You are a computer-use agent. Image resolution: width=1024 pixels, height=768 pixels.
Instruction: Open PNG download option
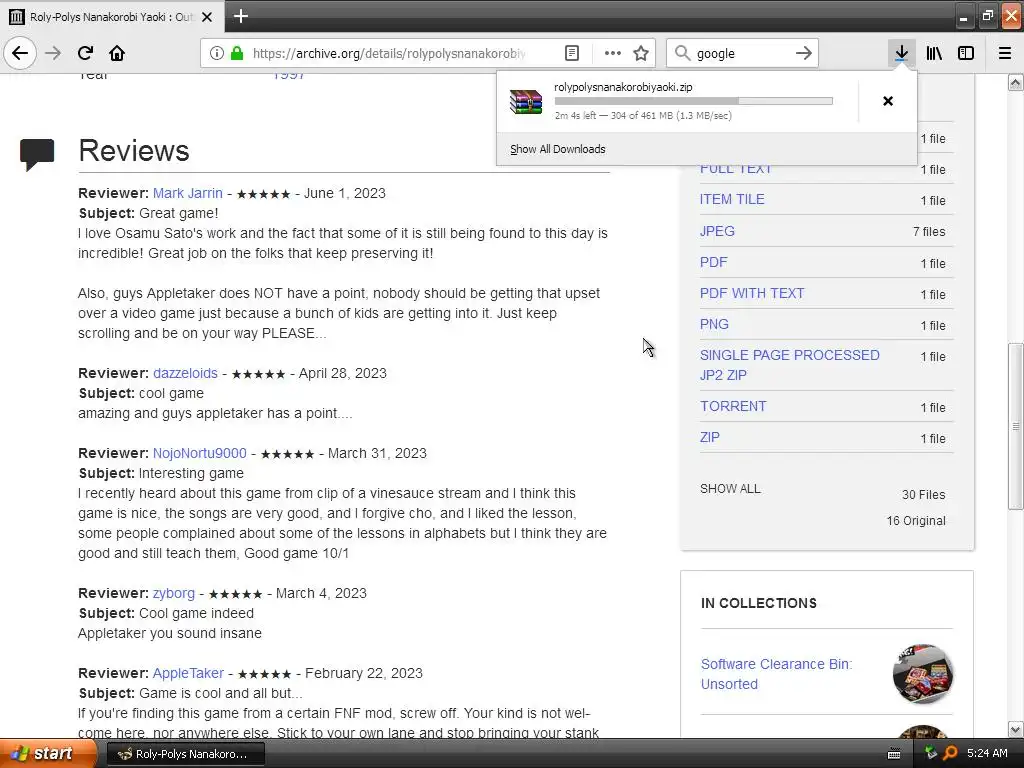(x=714, y=325)
